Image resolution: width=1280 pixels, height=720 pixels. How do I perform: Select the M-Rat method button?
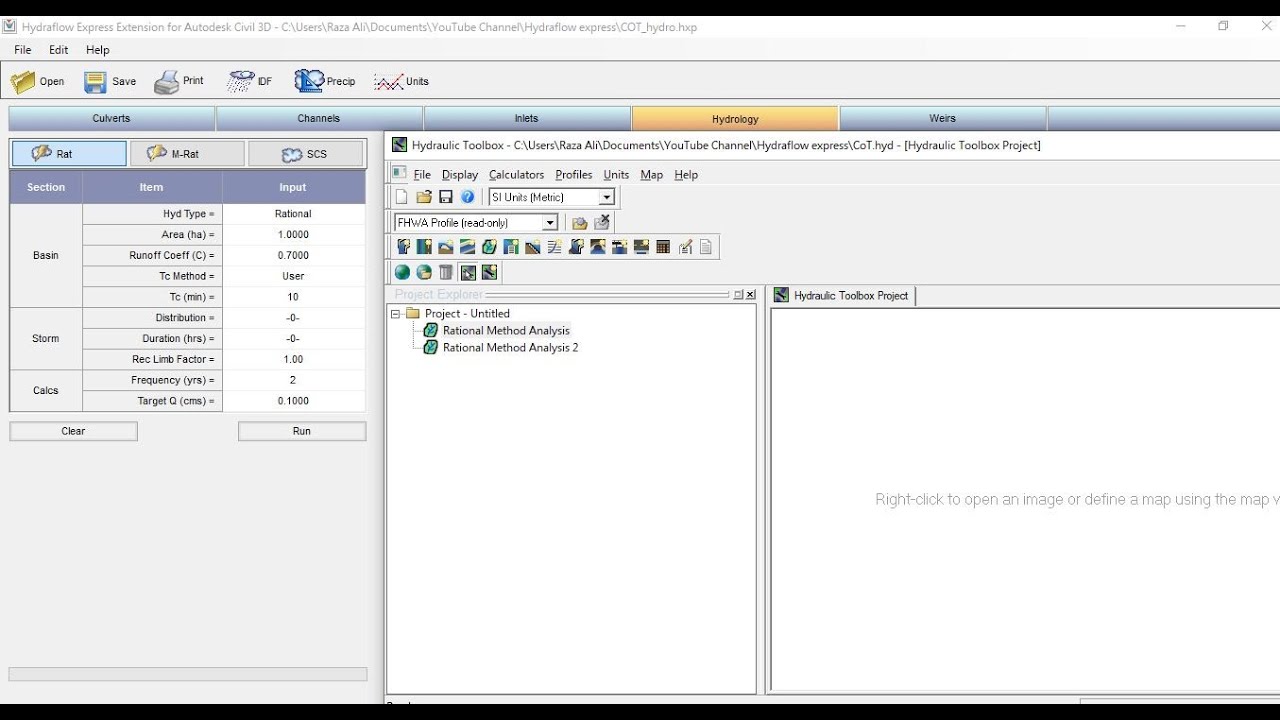pyautogui.click(x=187, y=154)
